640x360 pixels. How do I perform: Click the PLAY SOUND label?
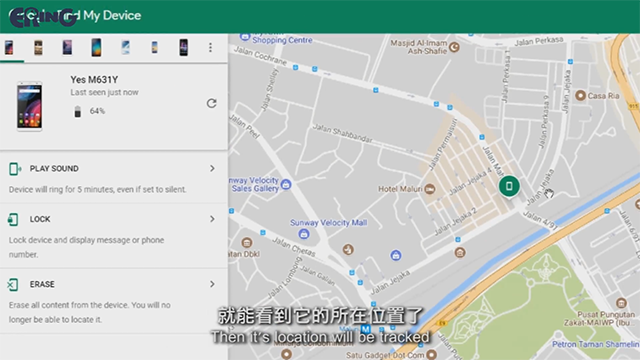click(x=54, y=169)
